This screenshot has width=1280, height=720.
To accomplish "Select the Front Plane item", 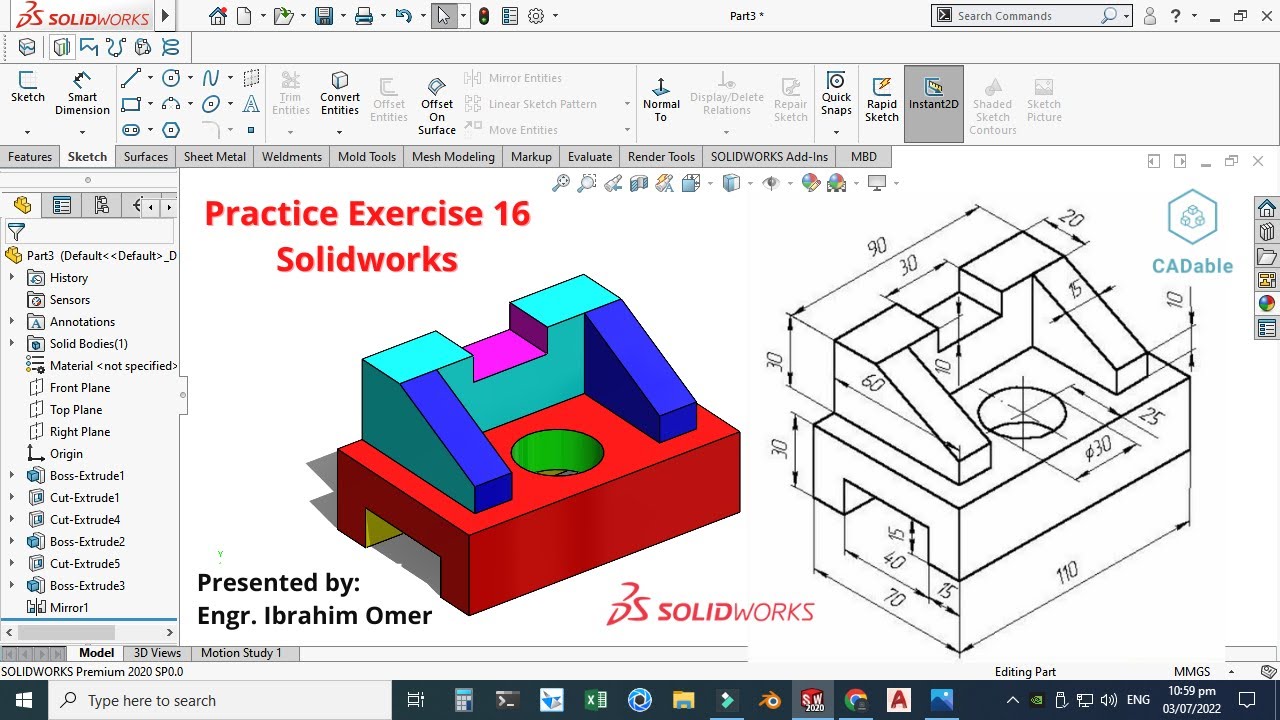I will click(80, 388).
